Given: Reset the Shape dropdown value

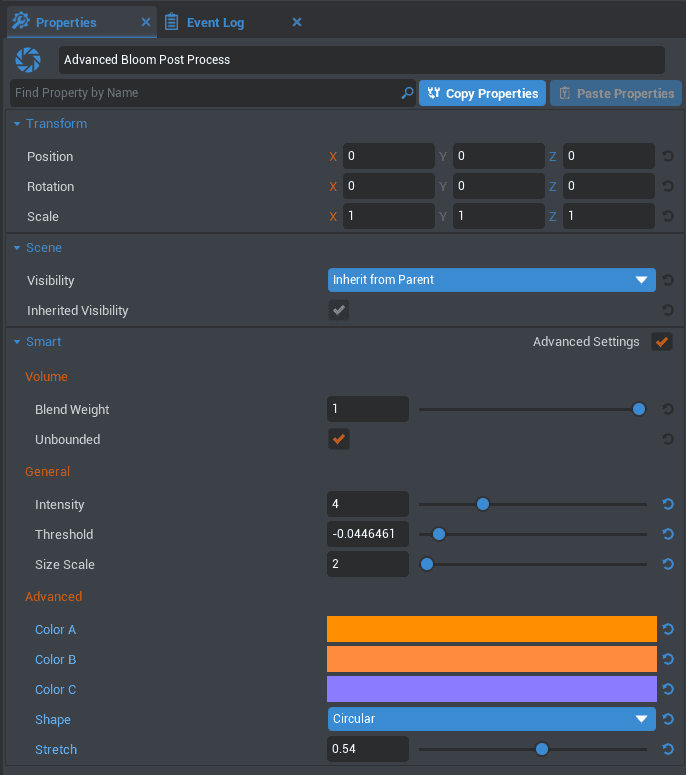Looking at the screenshot, I should 668,720.
